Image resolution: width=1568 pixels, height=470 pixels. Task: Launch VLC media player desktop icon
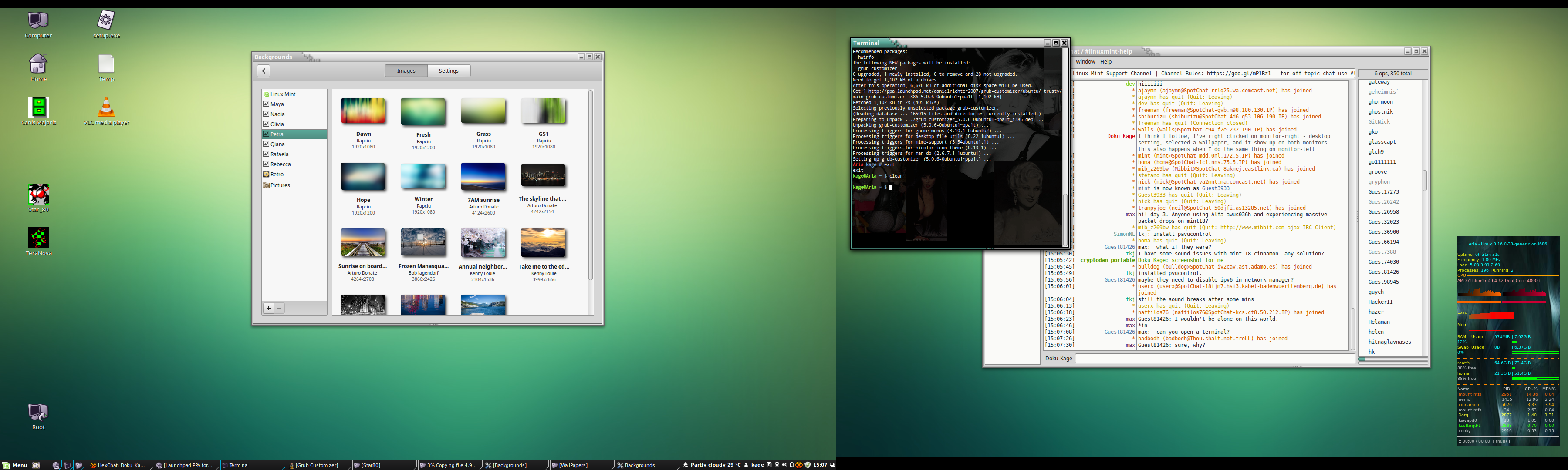pyautogui.click(x=107, y=111)
